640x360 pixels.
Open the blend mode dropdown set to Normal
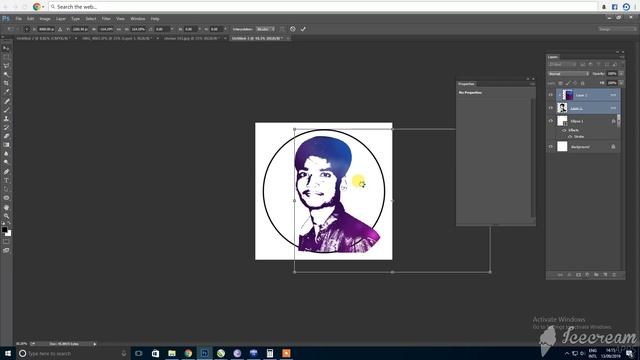(x=568, y=74)
